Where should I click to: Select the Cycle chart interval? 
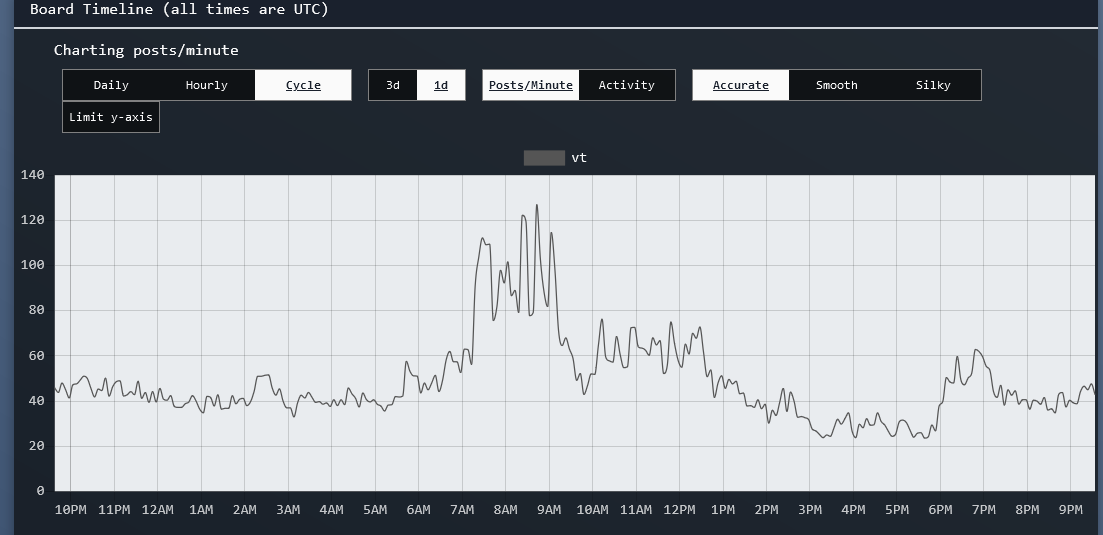click(303, 85)
